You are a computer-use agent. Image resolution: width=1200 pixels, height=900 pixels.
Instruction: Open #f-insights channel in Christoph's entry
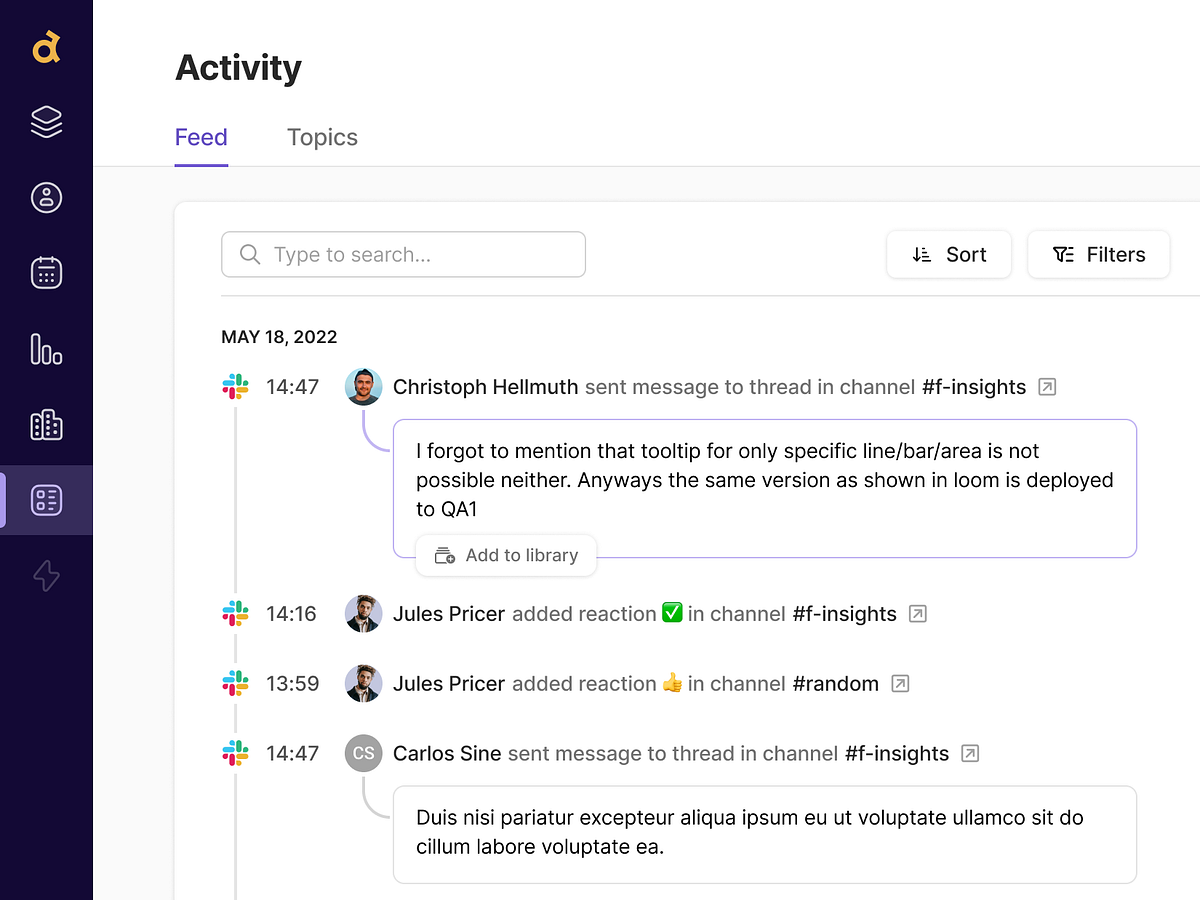click(974, 386)
